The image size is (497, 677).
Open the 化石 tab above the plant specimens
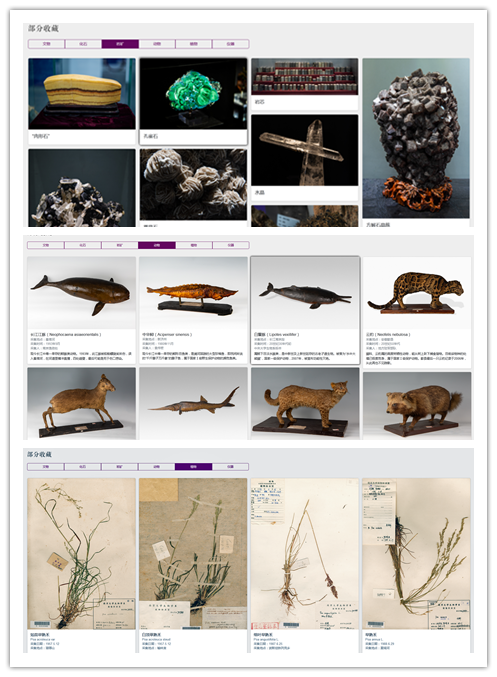pyautogui.click(x=83, y=467)
